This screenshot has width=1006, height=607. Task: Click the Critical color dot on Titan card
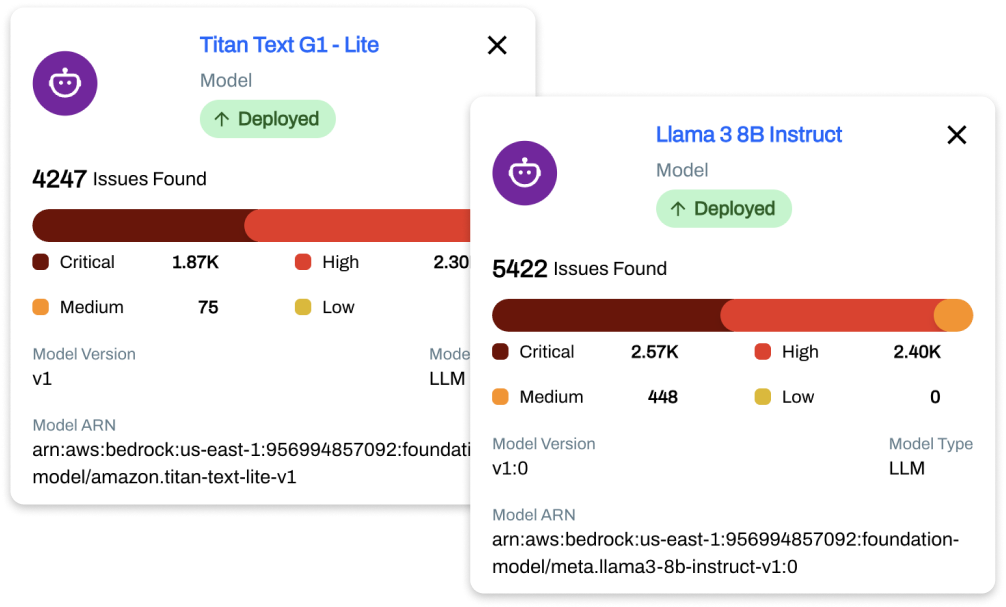click(x=41, y=262)
